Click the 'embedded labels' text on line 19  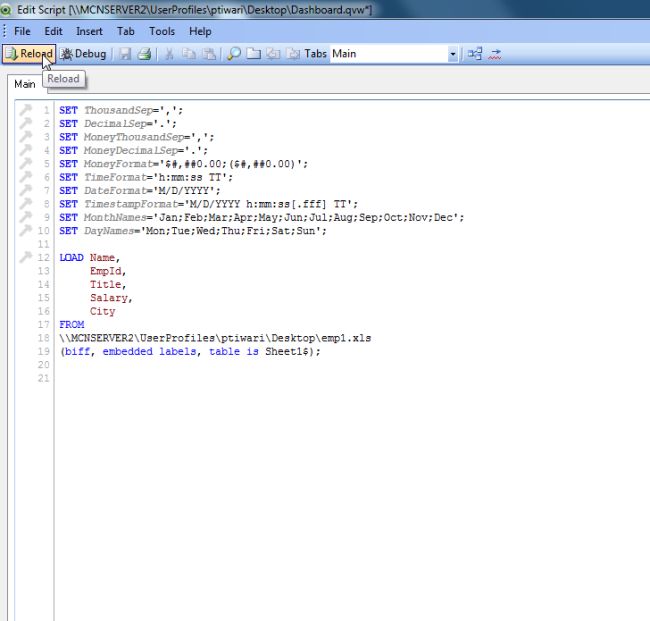(x=149, y=351)
